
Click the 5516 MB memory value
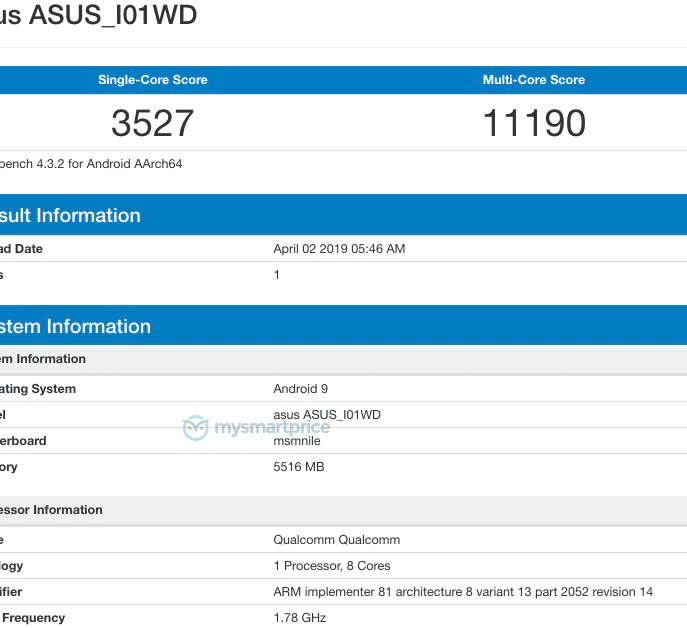pyautogui.click(x=299, y=467)
